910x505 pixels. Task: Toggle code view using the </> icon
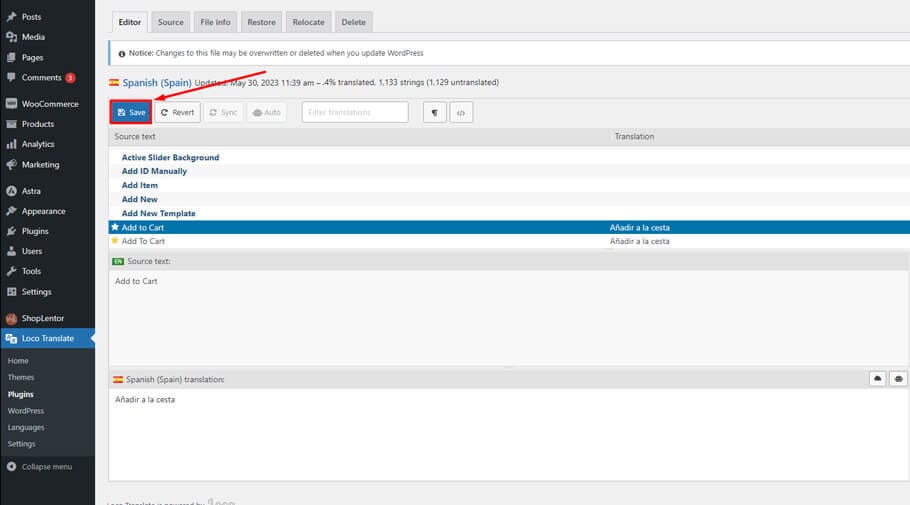pyautogui.click(x=461, y=112)
